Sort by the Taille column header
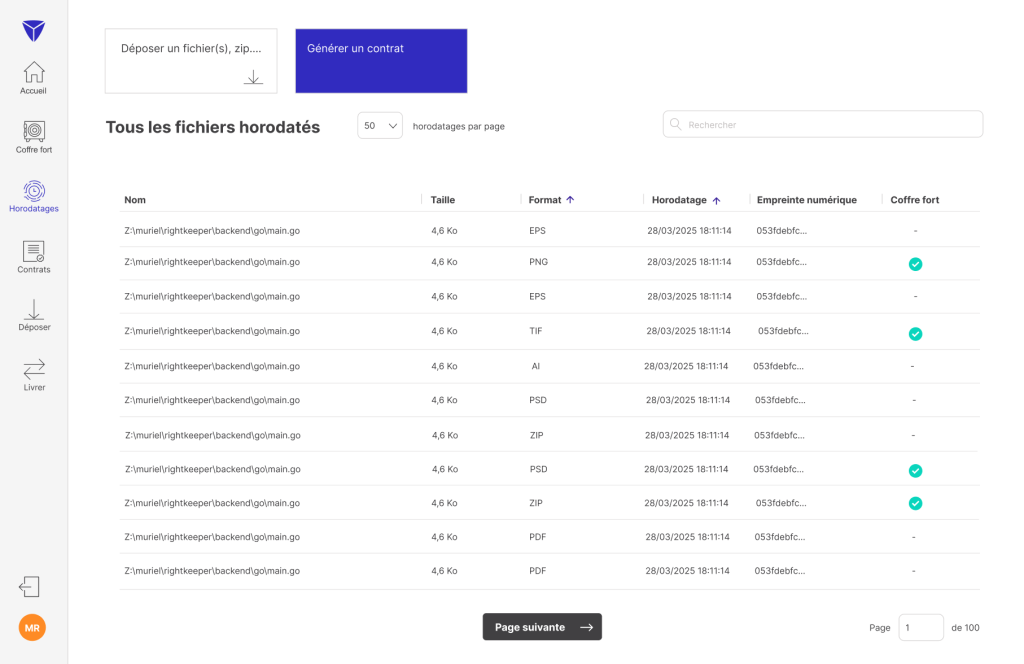Viewport: 1024px width, 664px height. pyautogui.click(x=443, y=200)
